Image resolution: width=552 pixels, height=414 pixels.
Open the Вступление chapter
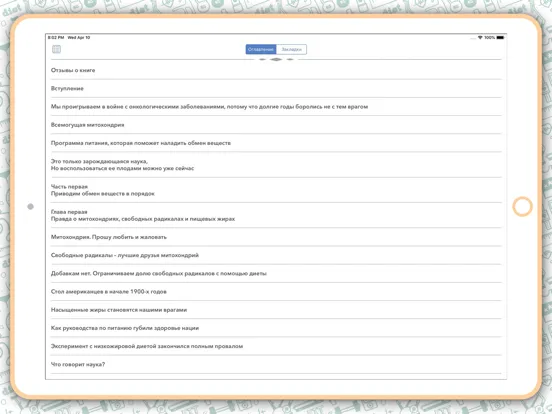tap(276, 89)
